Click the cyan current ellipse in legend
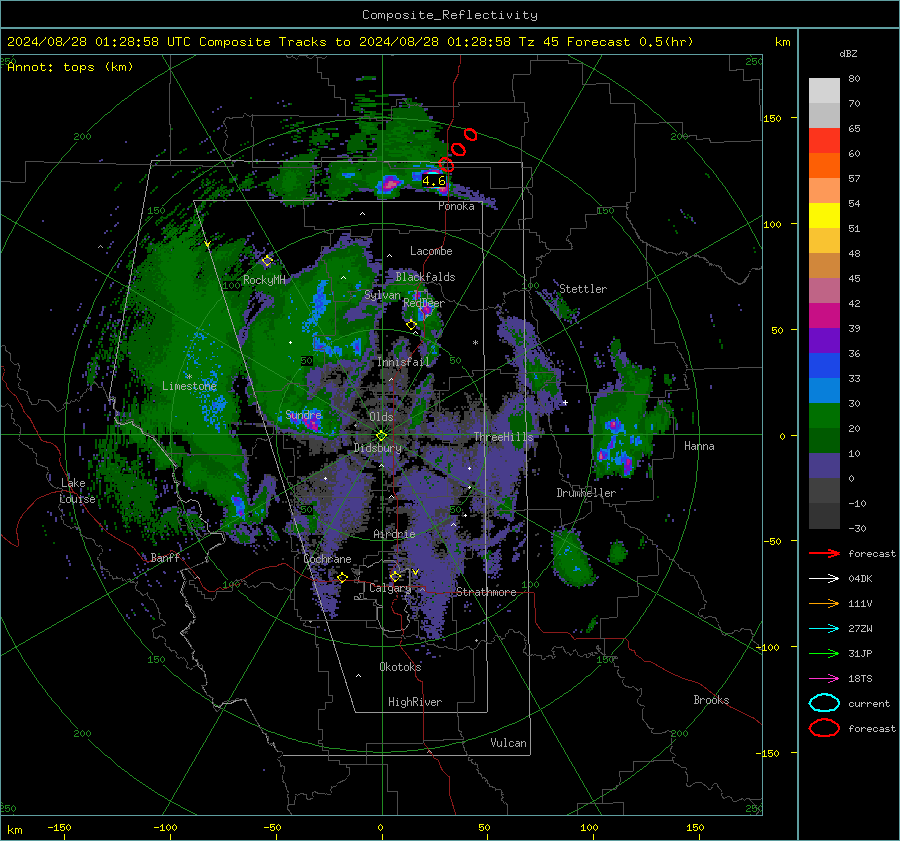 (x=824, y=703)
